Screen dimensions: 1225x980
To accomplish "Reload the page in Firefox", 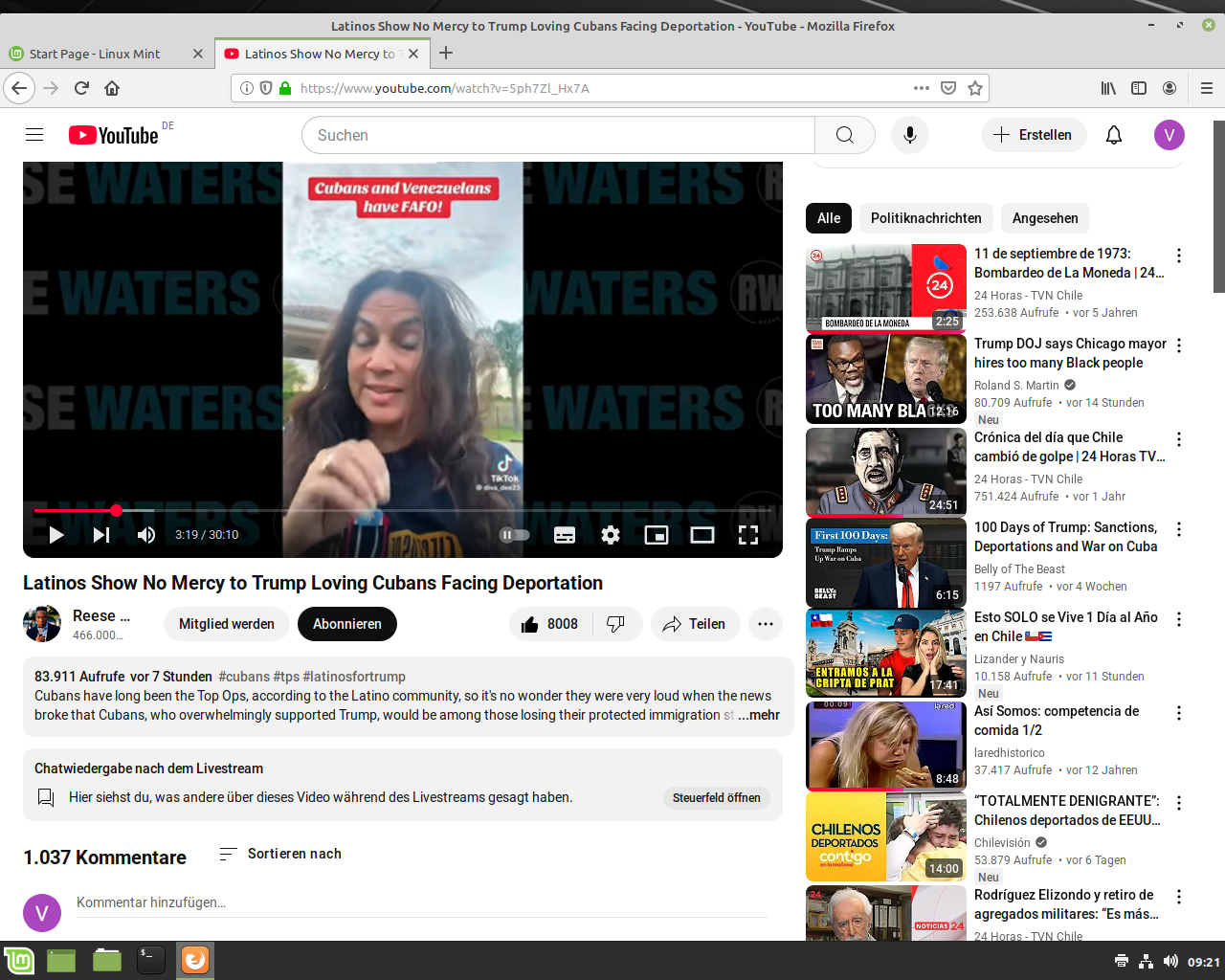I will click(x=81, y=88).
